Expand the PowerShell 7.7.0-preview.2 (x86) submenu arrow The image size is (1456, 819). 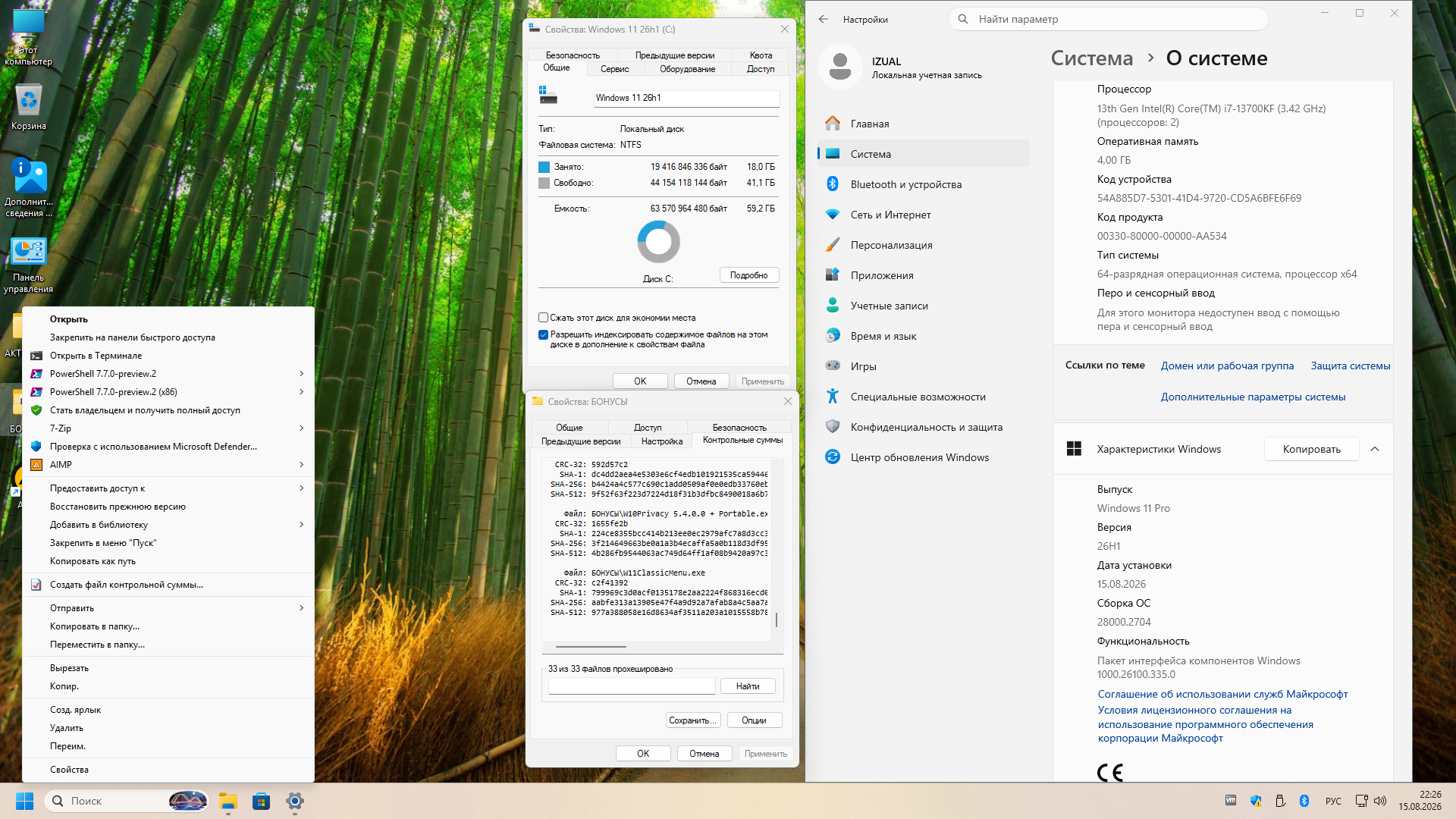pyautogui.click(x=302, y=392)
